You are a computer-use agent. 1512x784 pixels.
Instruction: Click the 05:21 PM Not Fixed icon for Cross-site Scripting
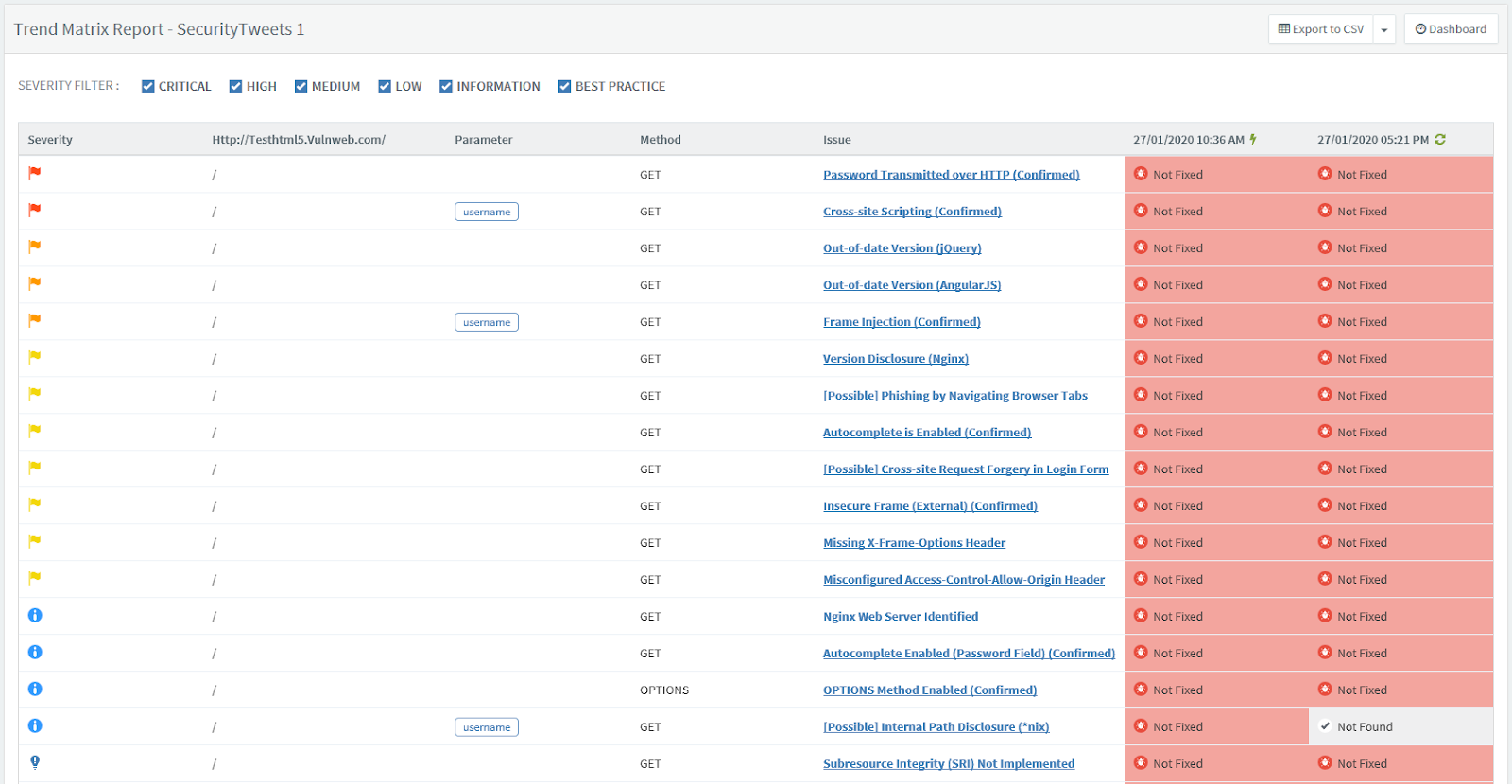point(1325,211)
